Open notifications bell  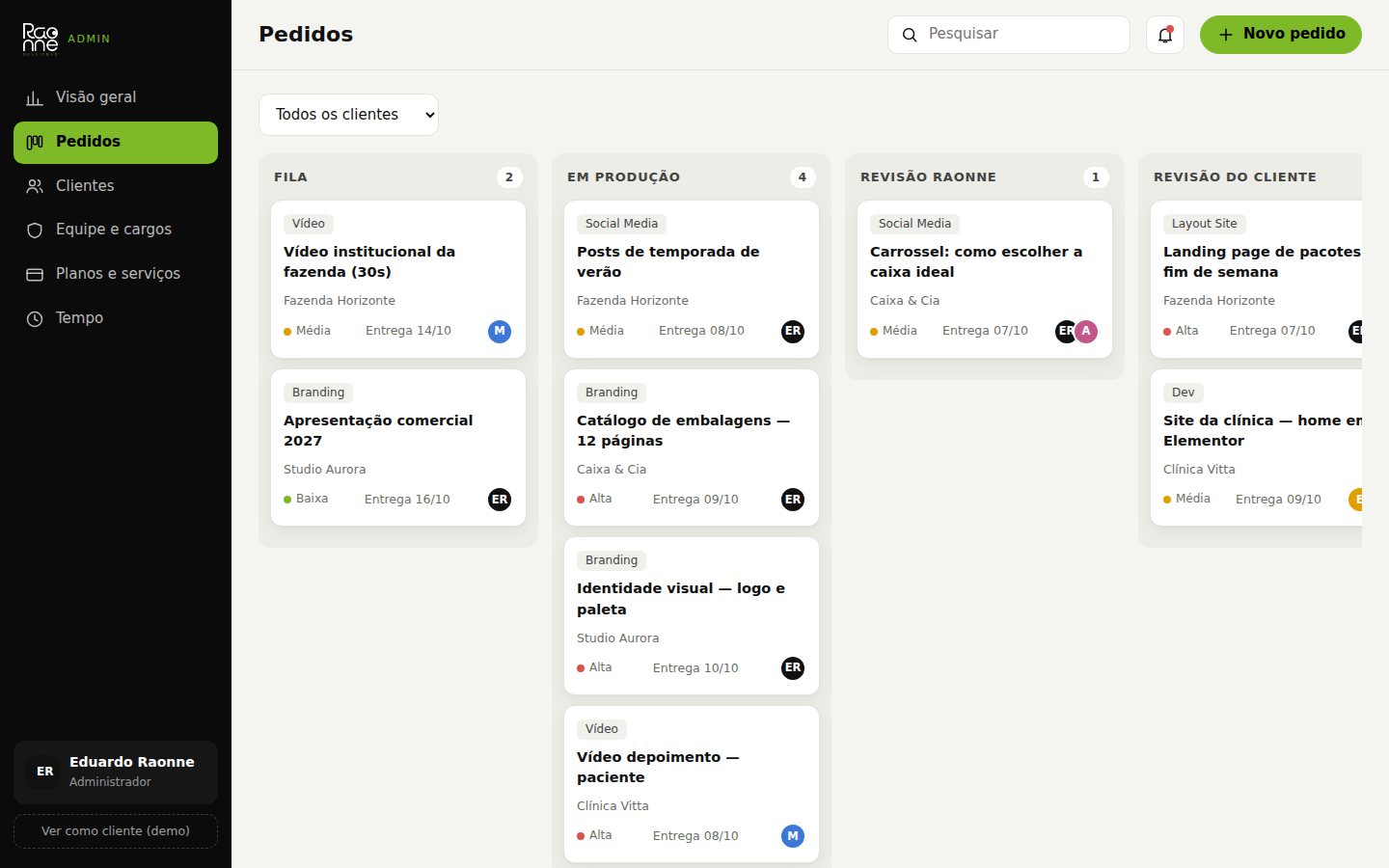click(1165, 35)
